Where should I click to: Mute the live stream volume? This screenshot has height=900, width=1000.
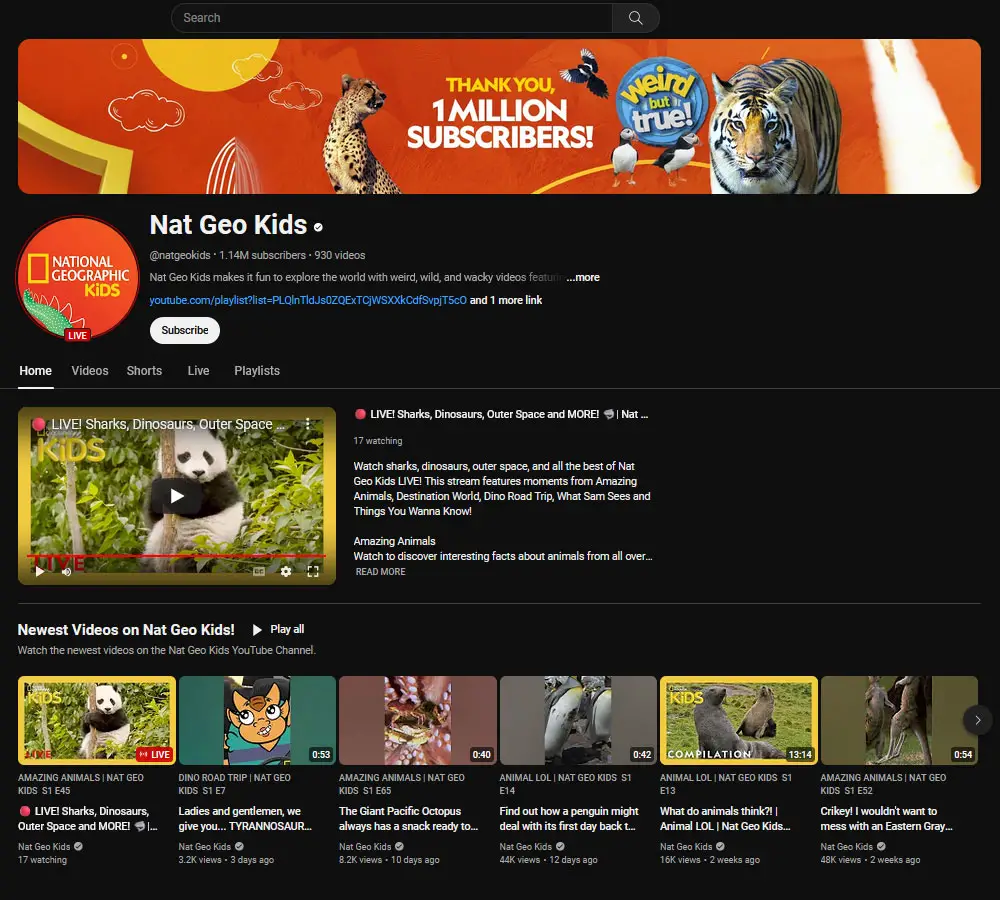pos(66,572)
